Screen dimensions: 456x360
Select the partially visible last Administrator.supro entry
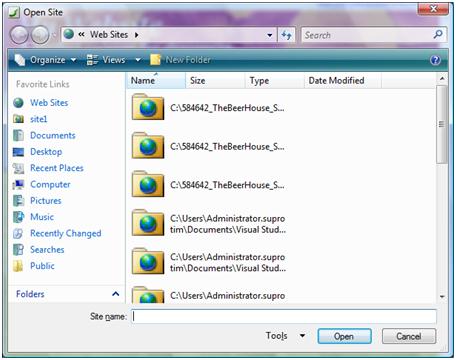208,295
